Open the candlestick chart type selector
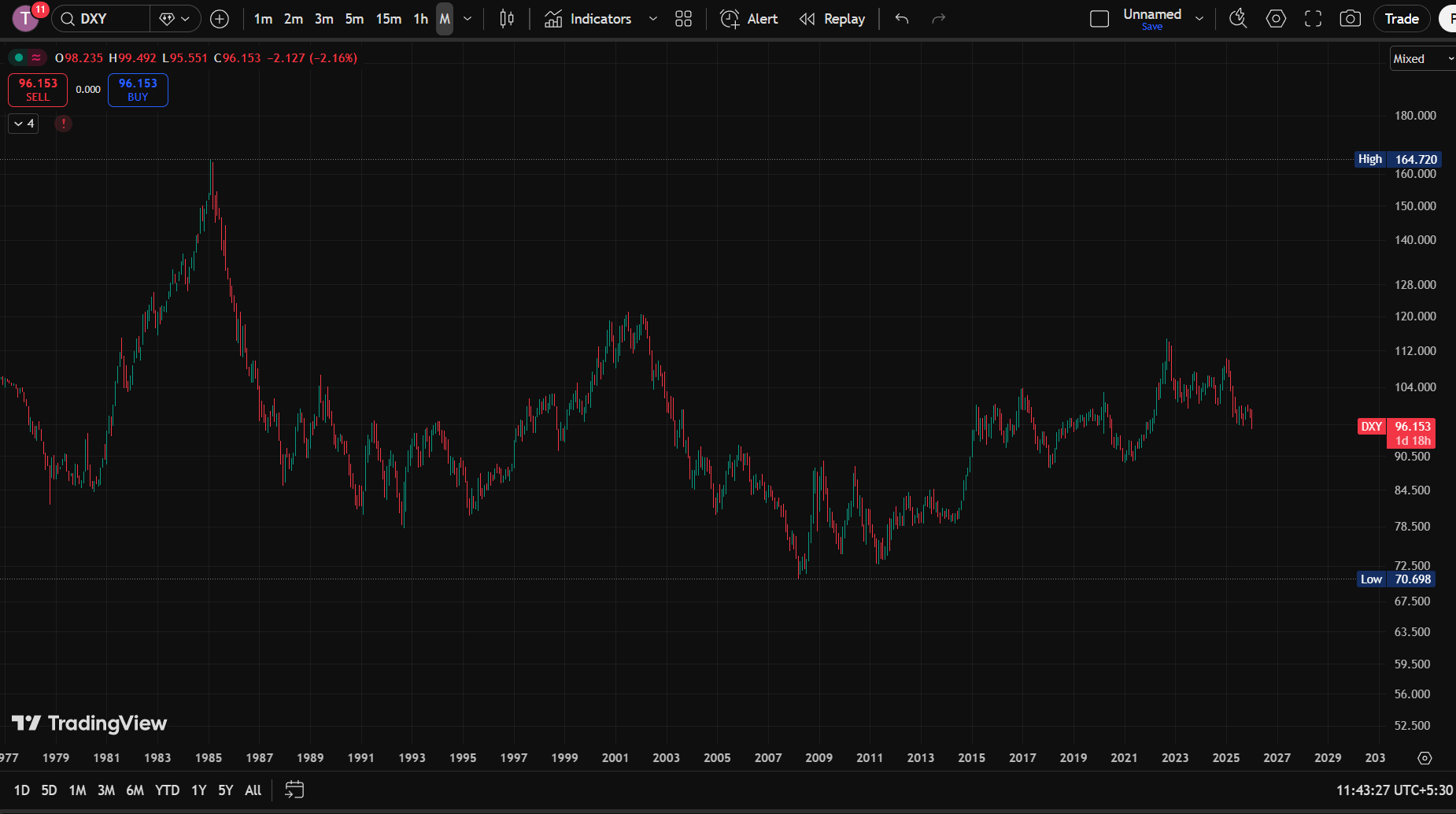1456x814 pixels. pos(507,19)
